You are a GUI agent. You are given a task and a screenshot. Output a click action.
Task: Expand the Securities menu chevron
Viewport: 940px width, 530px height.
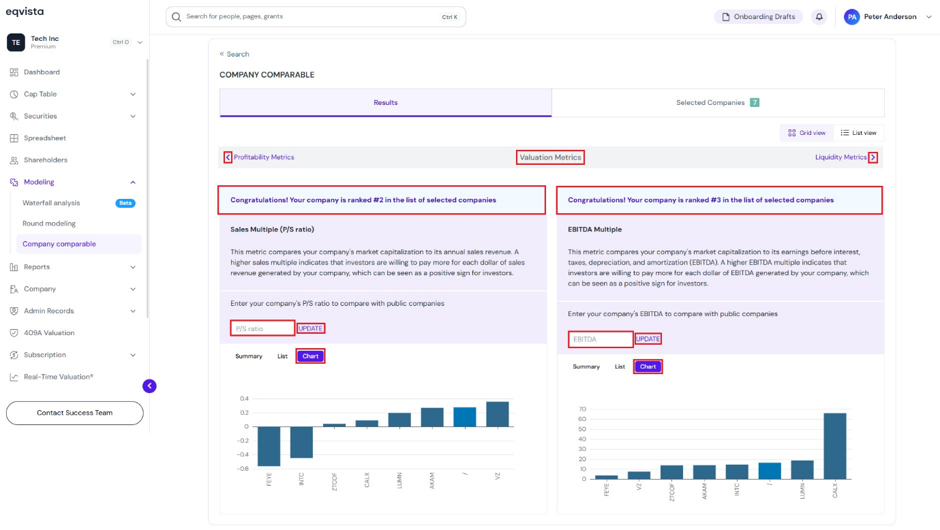coord(133,116)
